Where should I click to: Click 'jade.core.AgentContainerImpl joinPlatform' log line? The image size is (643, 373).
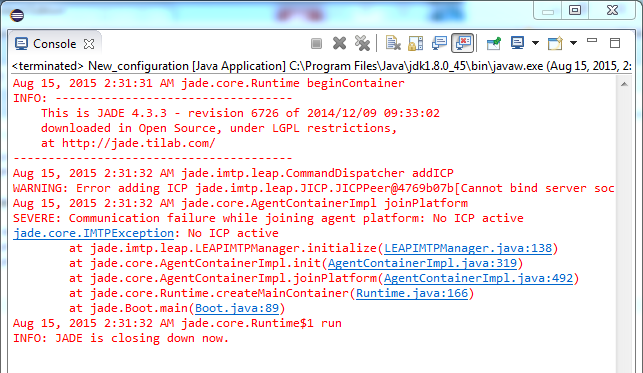pos(240,203)
